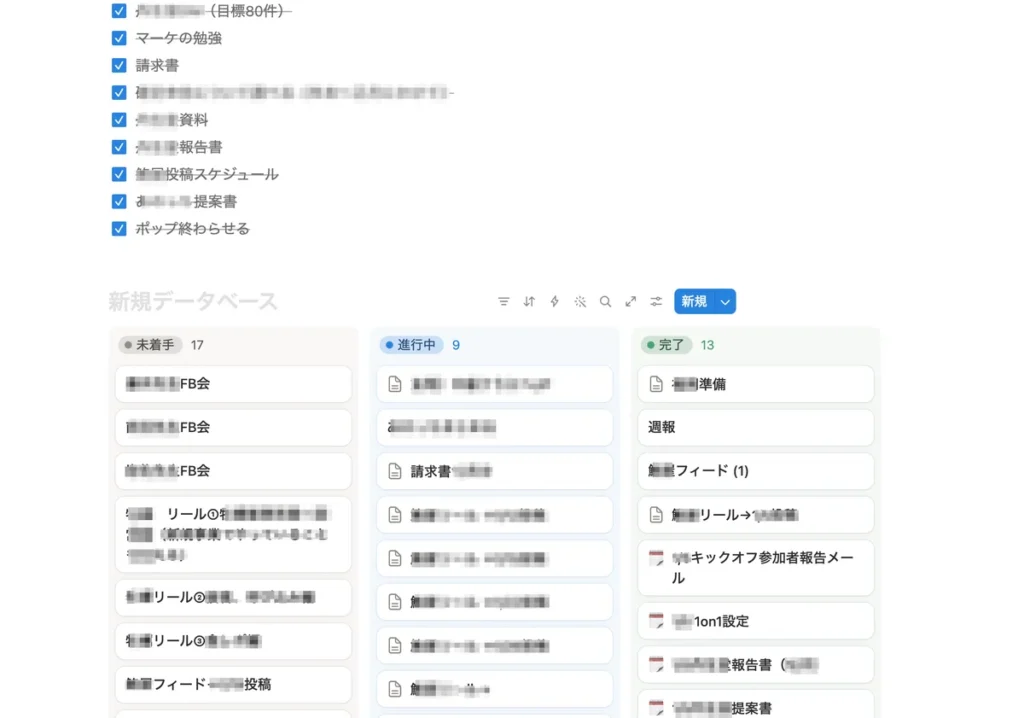The height and width of the screenshot is (718, 1024).
Task: Open the database search magnifier icon
Action: click(605, 301)
